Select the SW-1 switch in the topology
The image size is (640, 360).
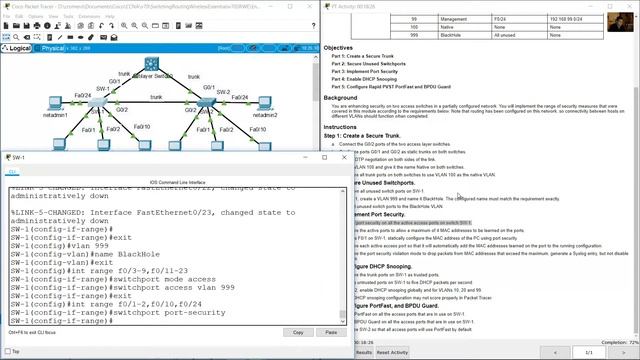pyautogui.click(x=97, y=102)
